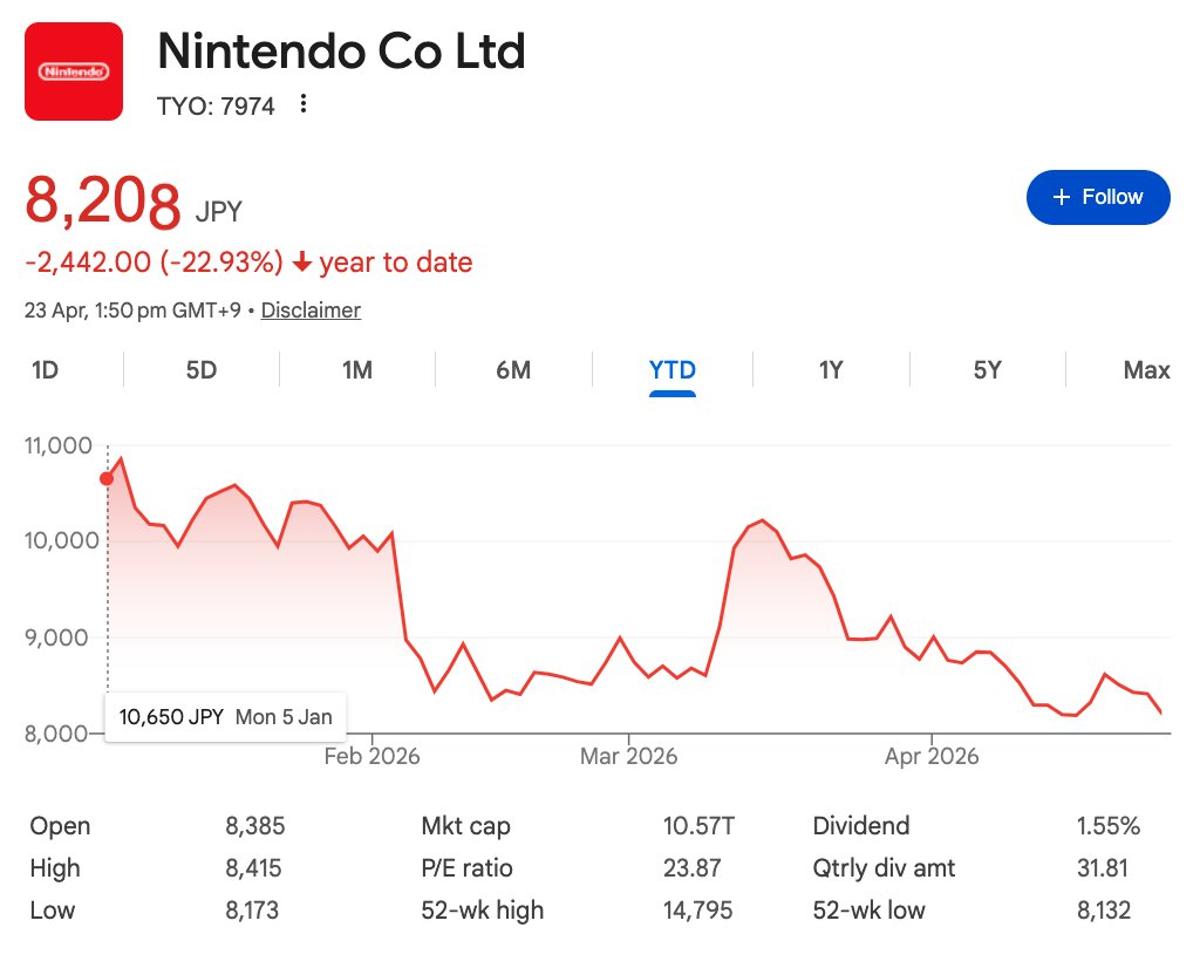Image resolution: width=1200 pixels, height=975 pixels.
Task: View the Max time range
Action: click(x=1148, y=370)
